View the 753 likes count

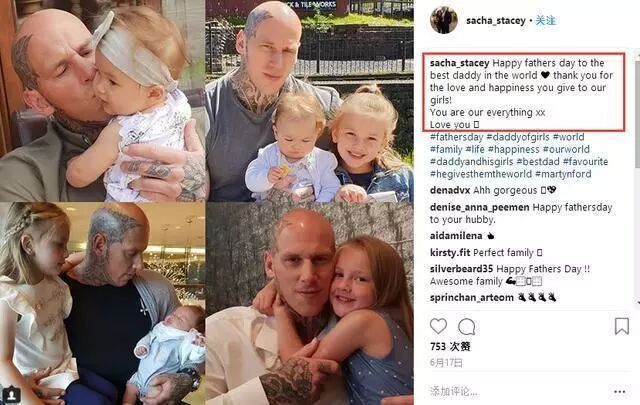click(450, 347)
